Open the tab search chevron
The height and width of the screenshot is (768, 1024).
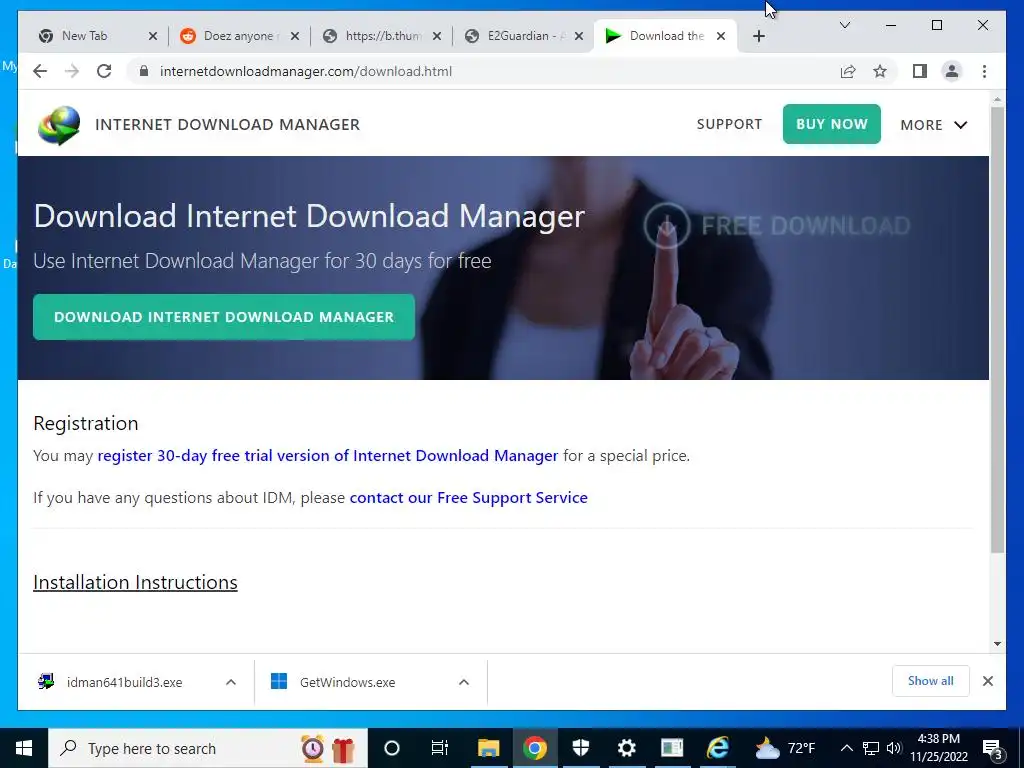(x=844, y=25)
